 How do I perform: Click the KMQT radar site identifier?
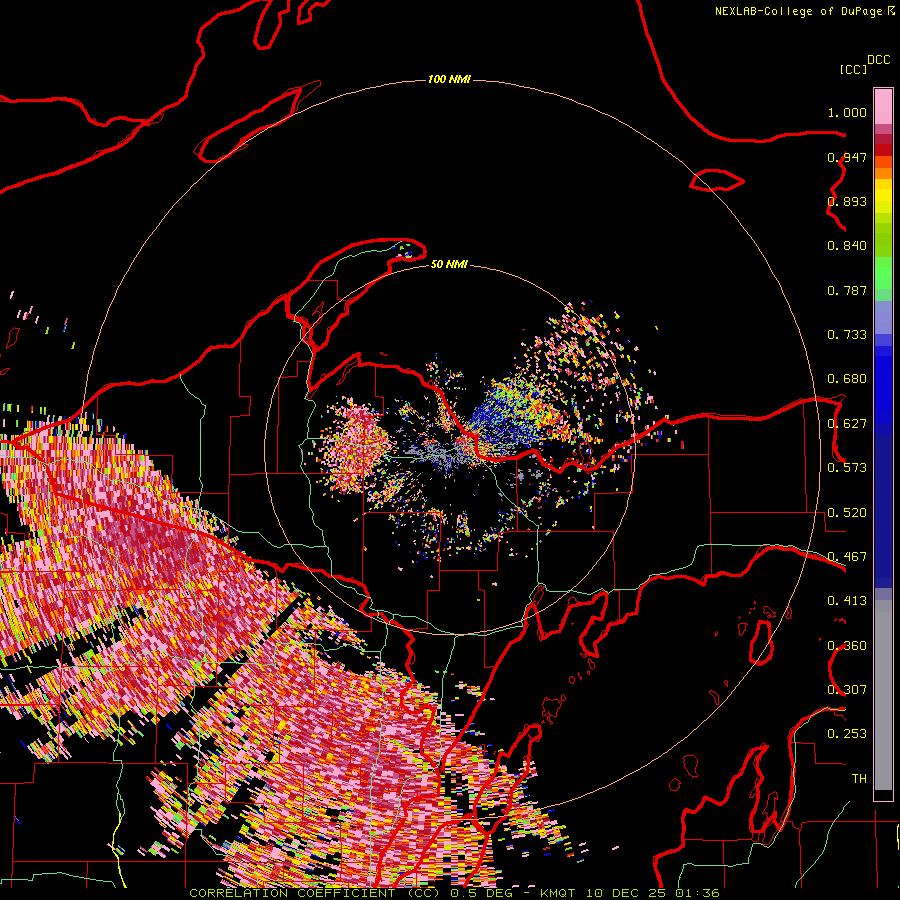[x=557, y=893]
